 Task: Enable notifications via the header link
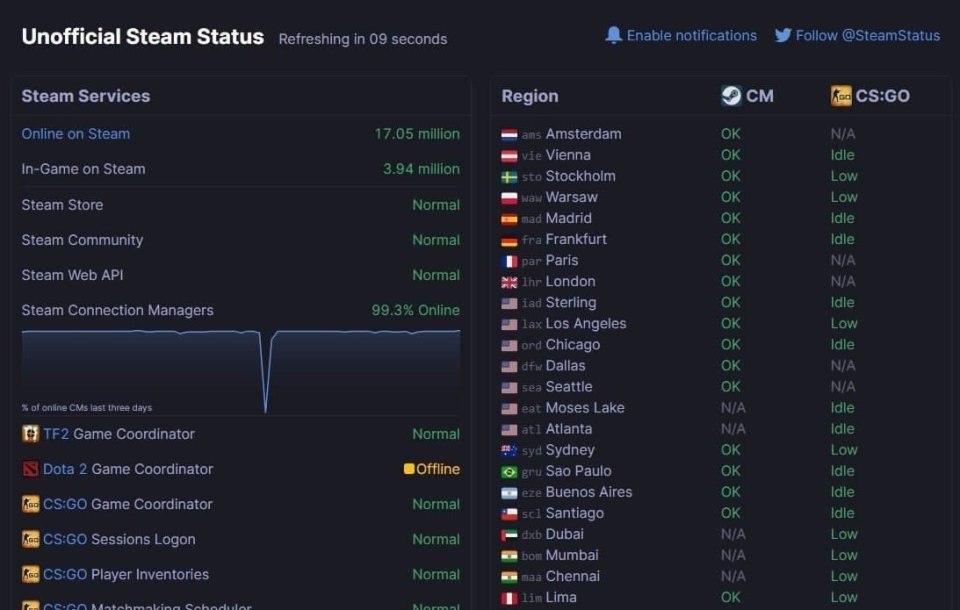click(691, 35)
